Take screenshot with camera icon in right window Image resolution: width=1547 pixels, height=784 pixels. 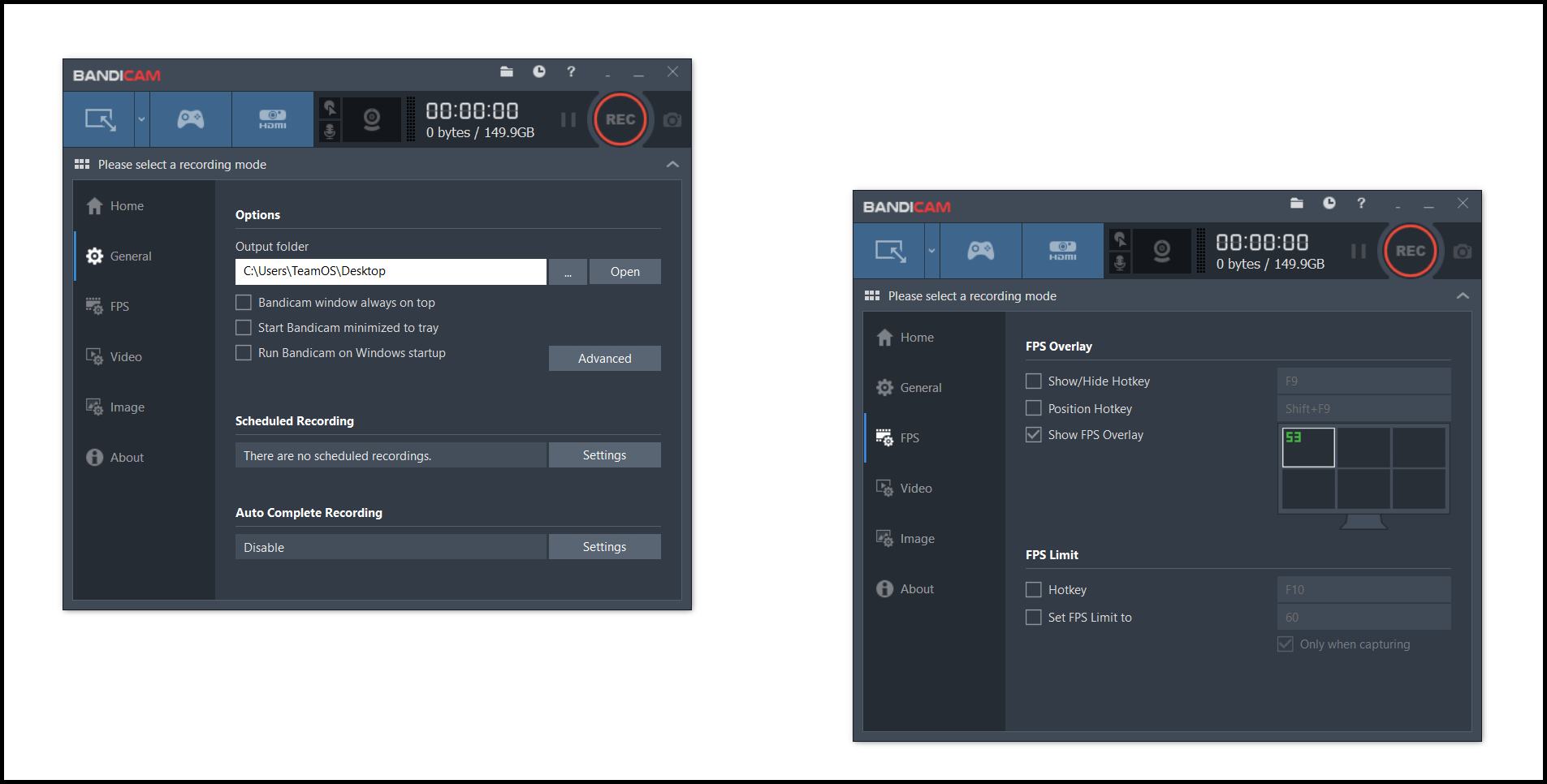[1463, 252]
